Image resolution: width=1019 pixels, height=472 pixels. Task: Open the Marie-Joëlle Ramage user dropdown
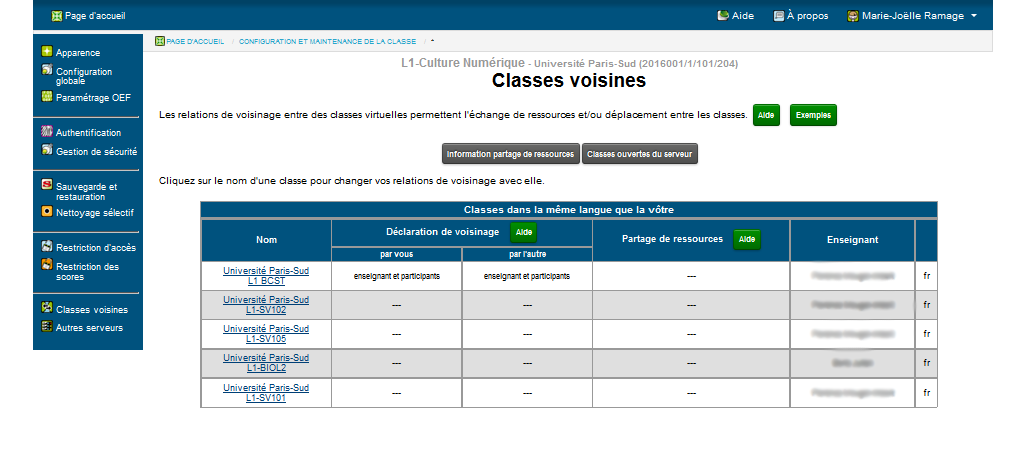coord(911,16)
